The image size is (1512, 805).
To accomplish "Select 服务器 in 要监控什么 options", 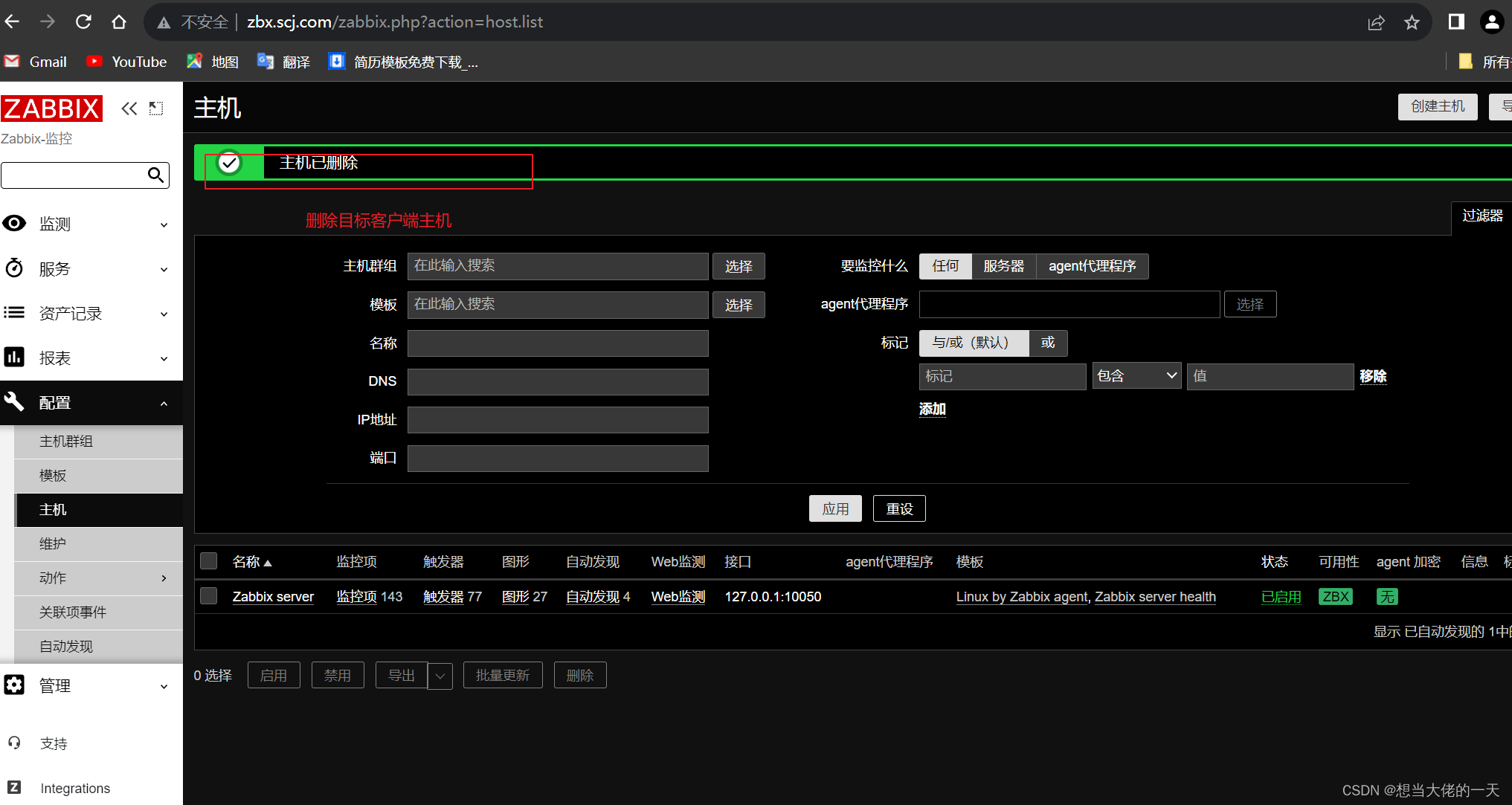I will (x=1003, y=266).
